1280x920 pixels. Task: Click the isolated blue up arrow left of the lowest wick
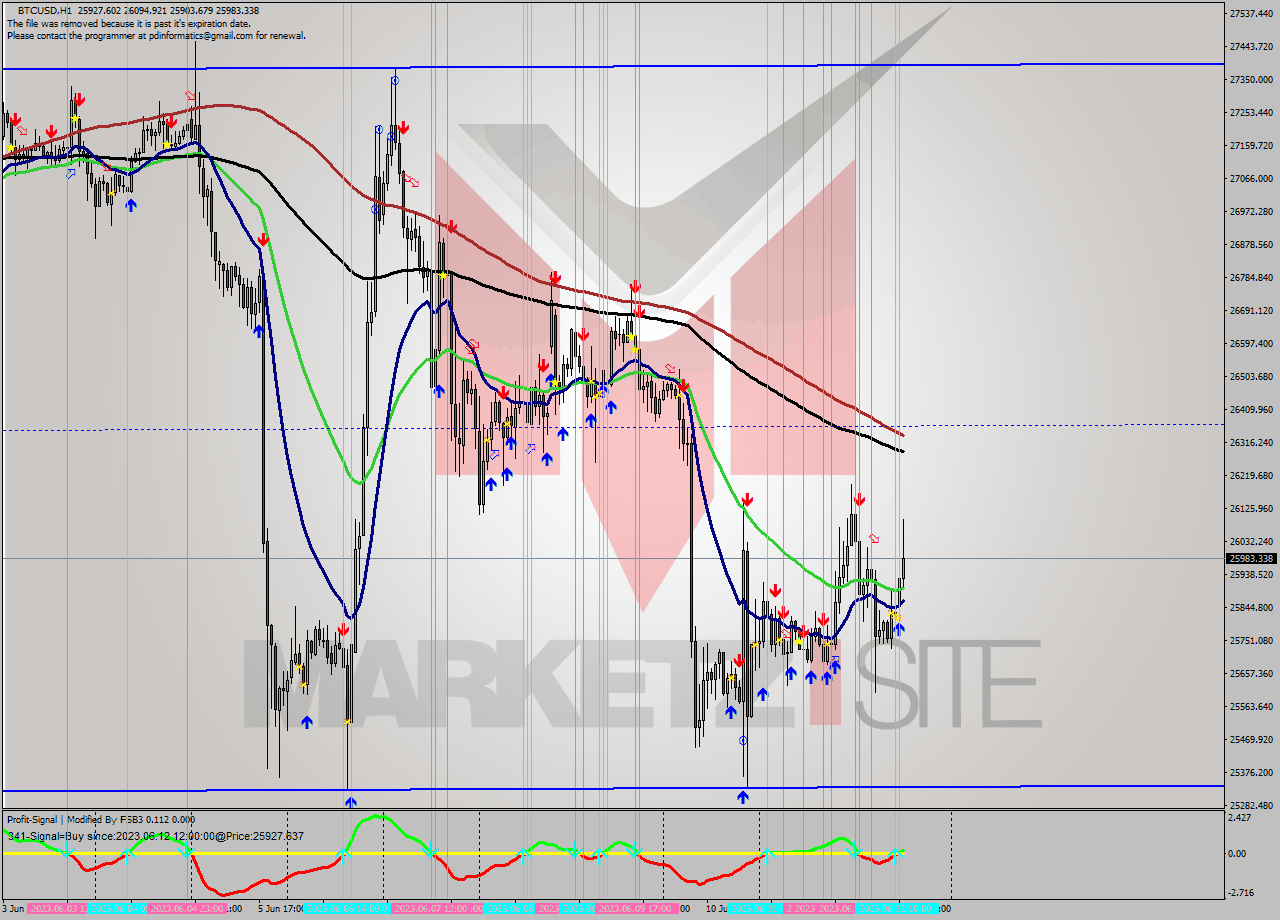click(306, 721)
